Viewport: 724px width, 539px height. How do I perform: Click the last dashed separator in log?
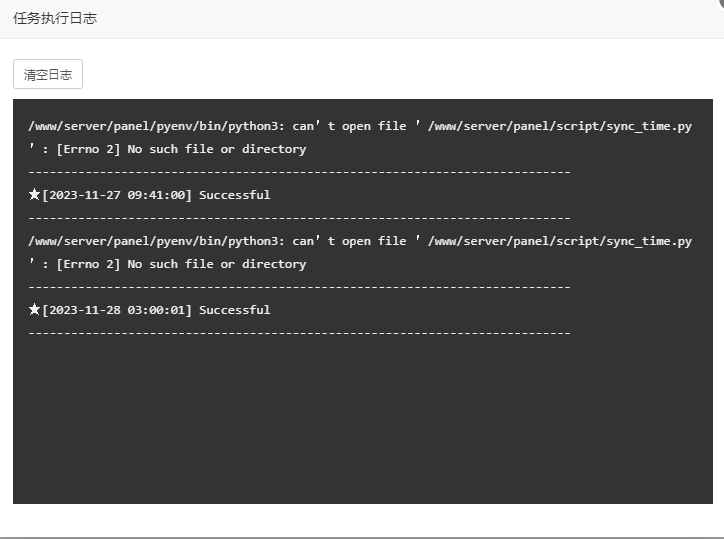300,333
